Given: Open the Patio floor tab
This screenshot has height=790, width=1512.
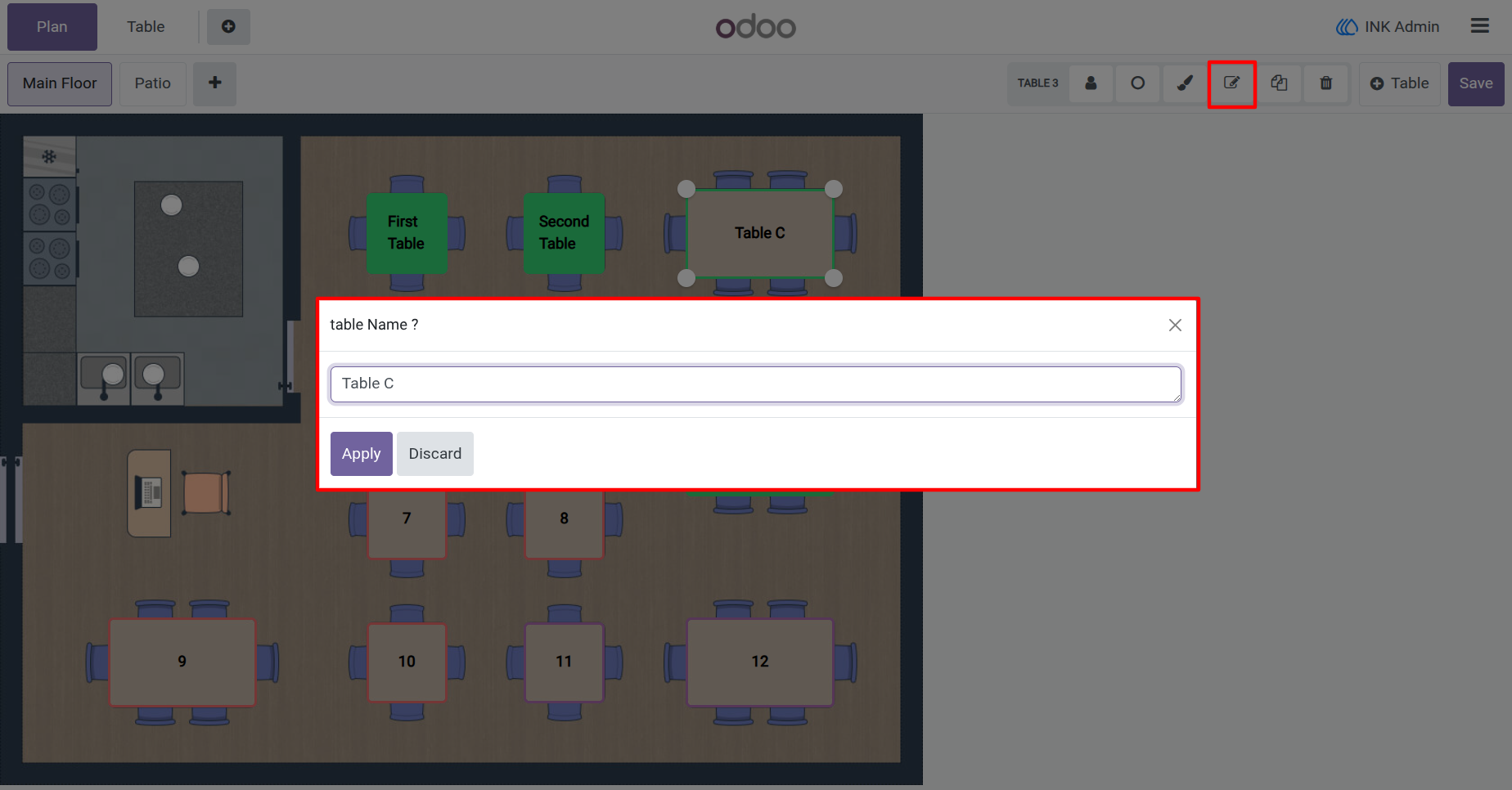Looking at the screenshot, I should click(153, 83).
